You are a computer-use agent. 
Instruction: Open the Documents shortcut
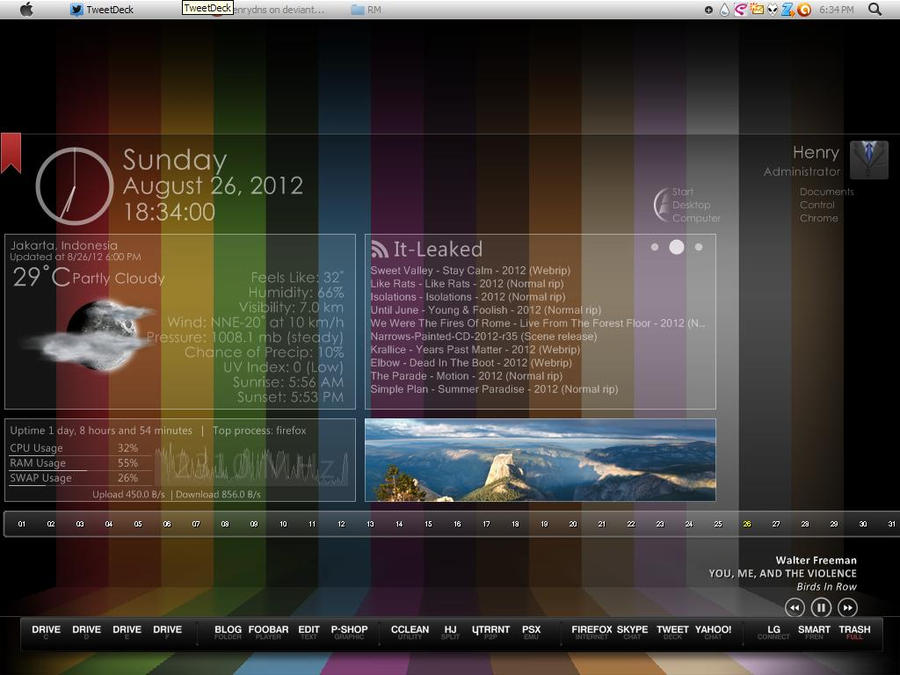tap(827, 192)
